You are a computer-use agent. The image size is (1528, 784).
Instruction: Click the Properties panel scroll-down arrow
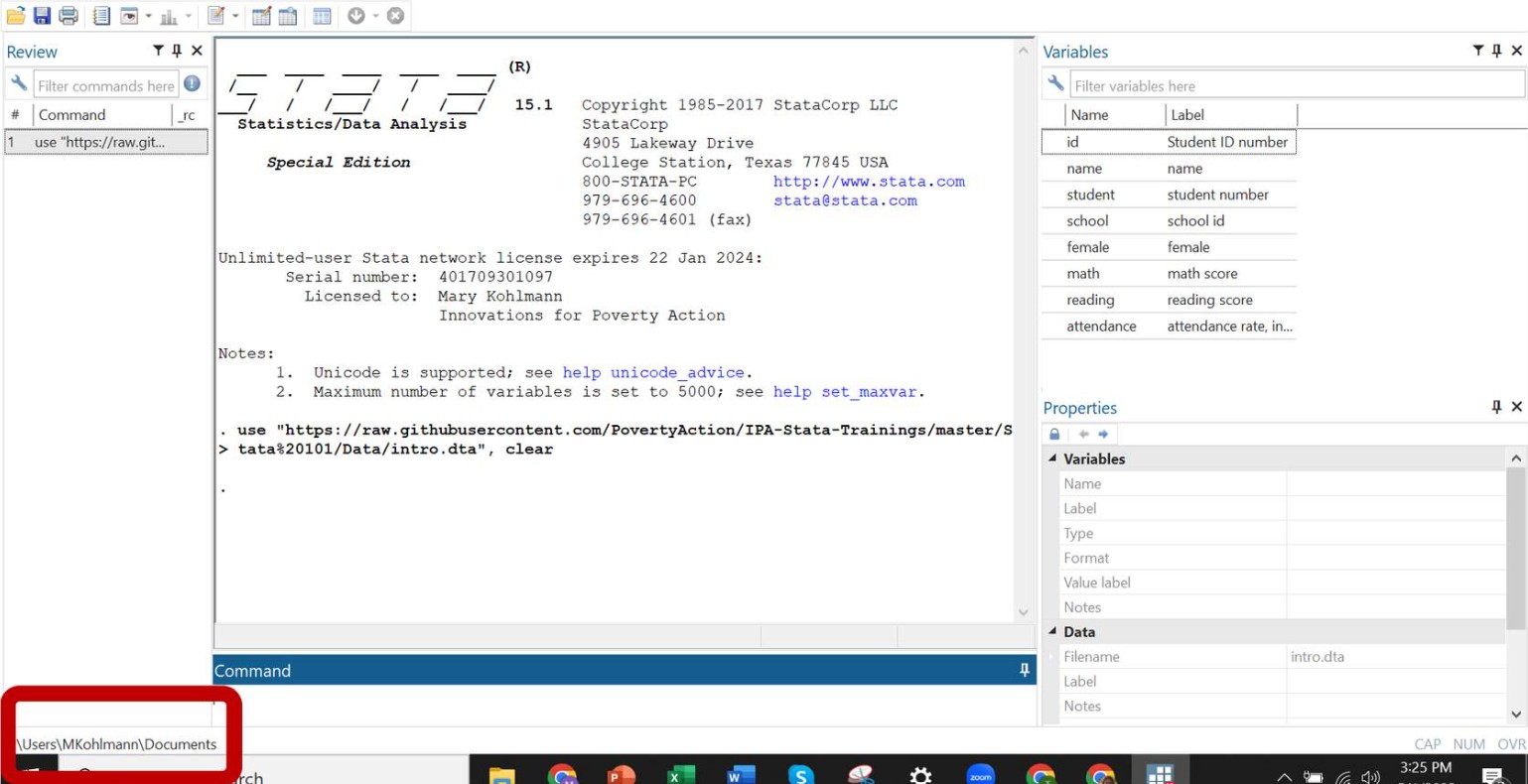(x=1516, y=714)
